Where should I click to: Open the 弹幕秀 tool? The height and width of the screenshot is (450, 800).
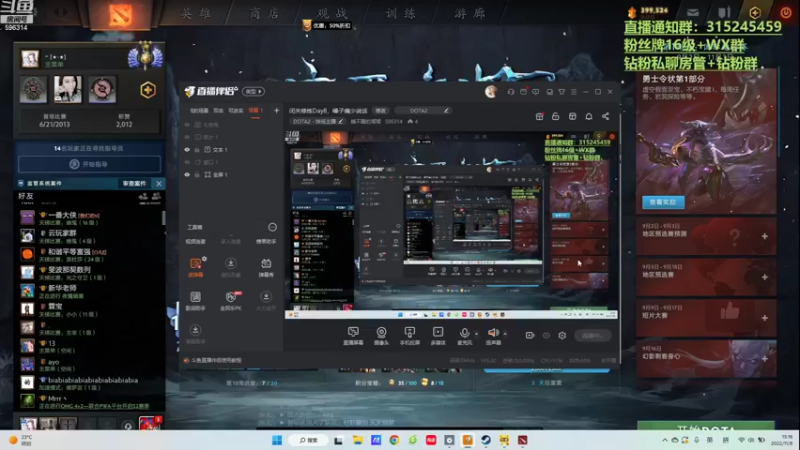(266, 267)
